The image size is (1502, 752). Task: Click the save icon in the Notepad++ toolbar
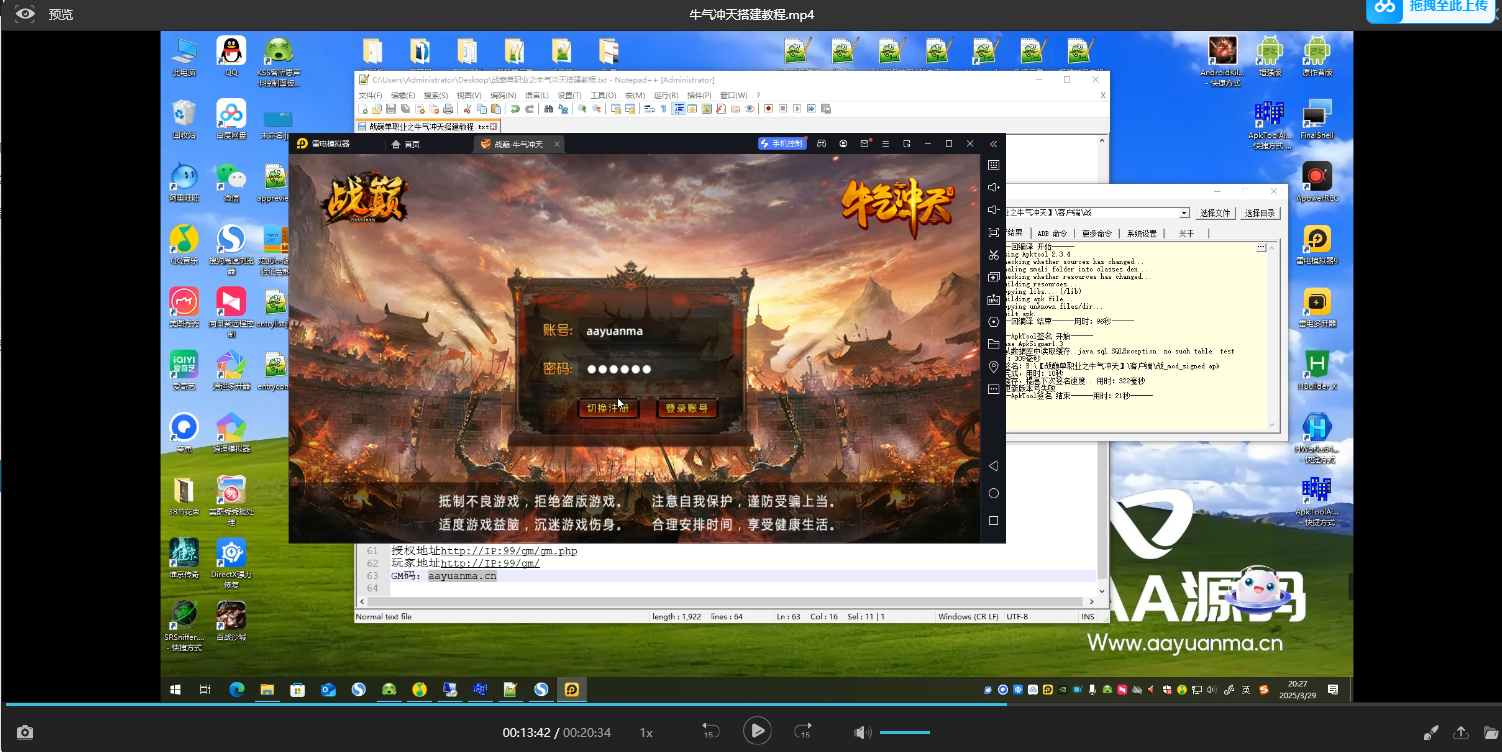(x=391, y=108)
